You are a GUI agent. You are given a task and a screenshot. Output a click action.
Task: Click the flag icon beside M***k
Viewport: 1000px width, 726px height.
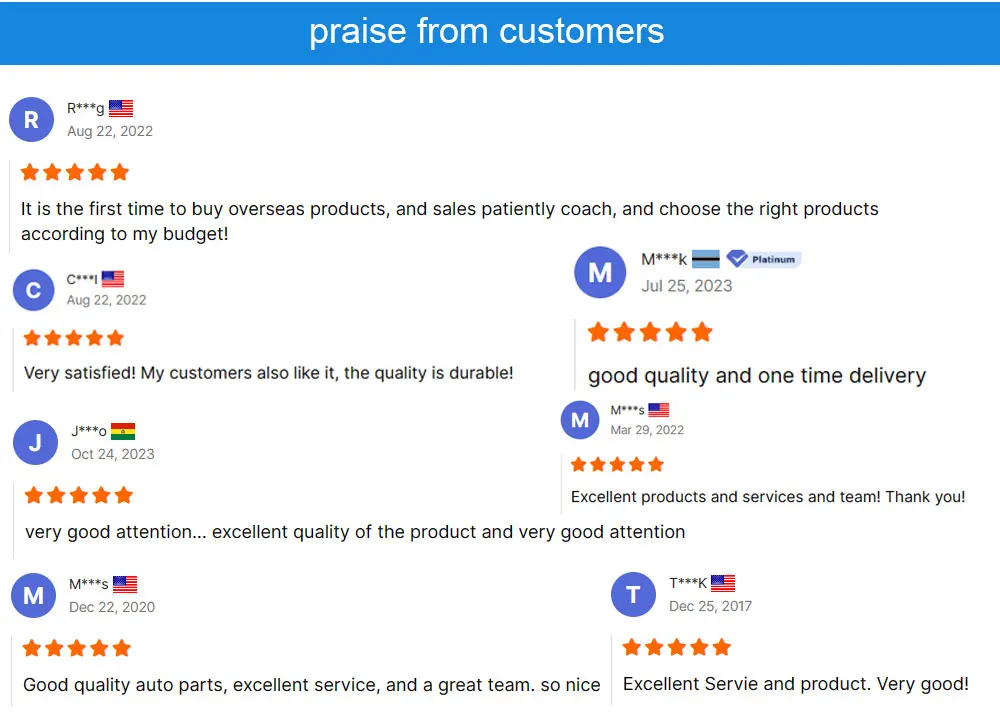pos(706,259)
